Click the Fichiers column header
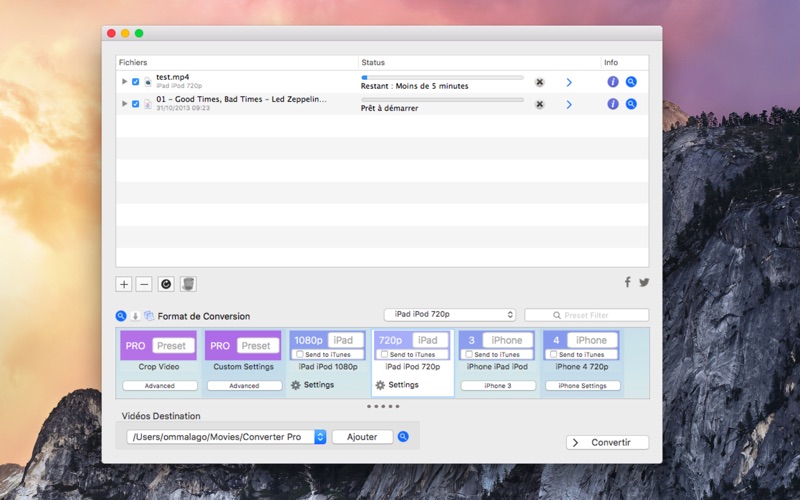This screenshot has width=800, height=500. [133, 62]
